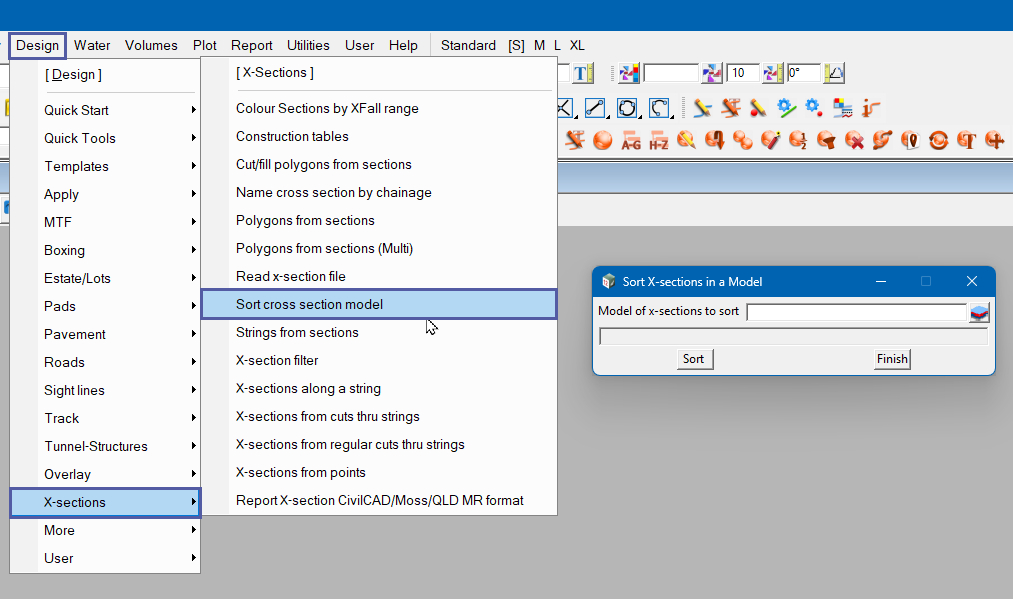Click the text size field showing 10
Viewport: 1013px width, 599px height.
pyautogui.click(x=743, y=73)
